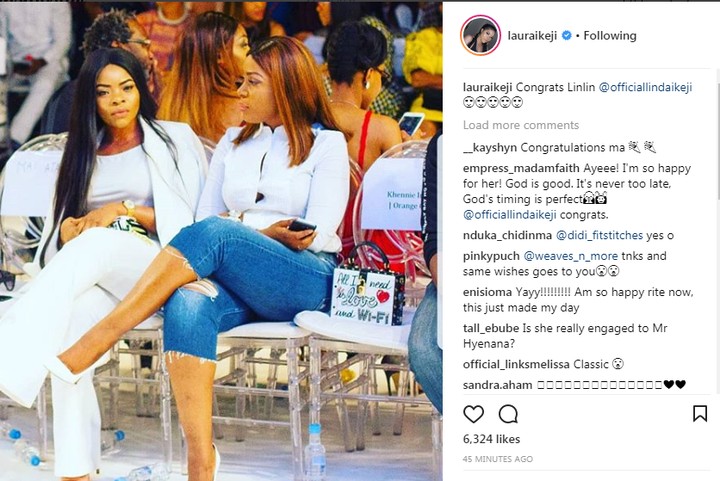View the 6,324 likes list
This screenshot has width=720, height=481.
491,439
